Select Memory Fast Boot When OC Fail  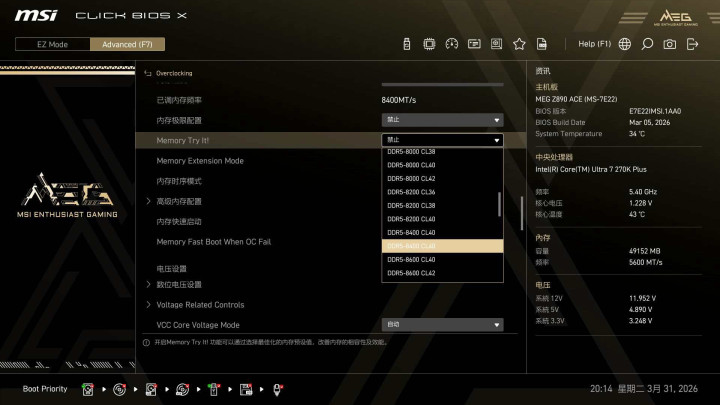click(x=331, y=242)
